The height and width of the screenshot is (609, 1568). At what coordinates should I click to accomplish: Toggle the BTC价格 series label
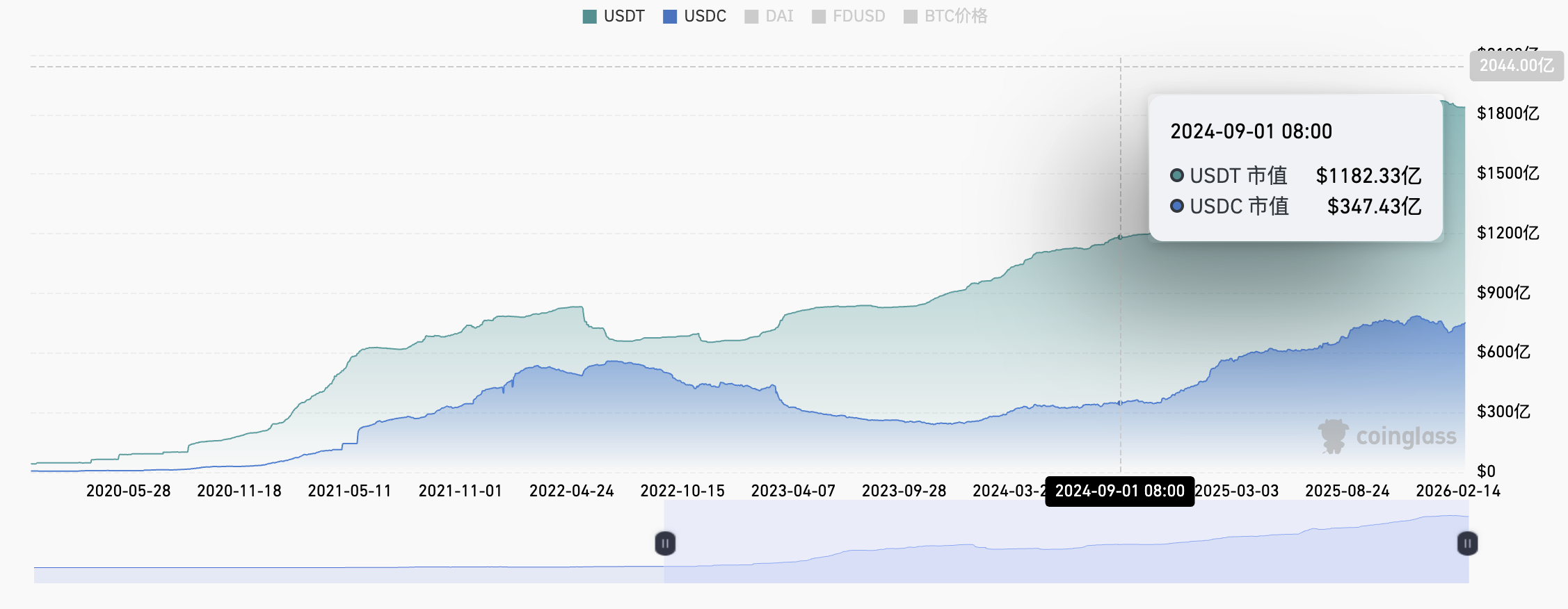coord(955,17)
